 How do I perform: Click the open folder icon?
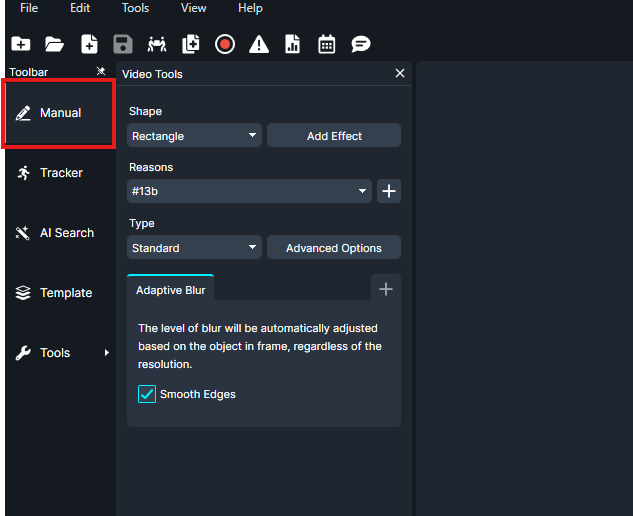coord(54,44)
